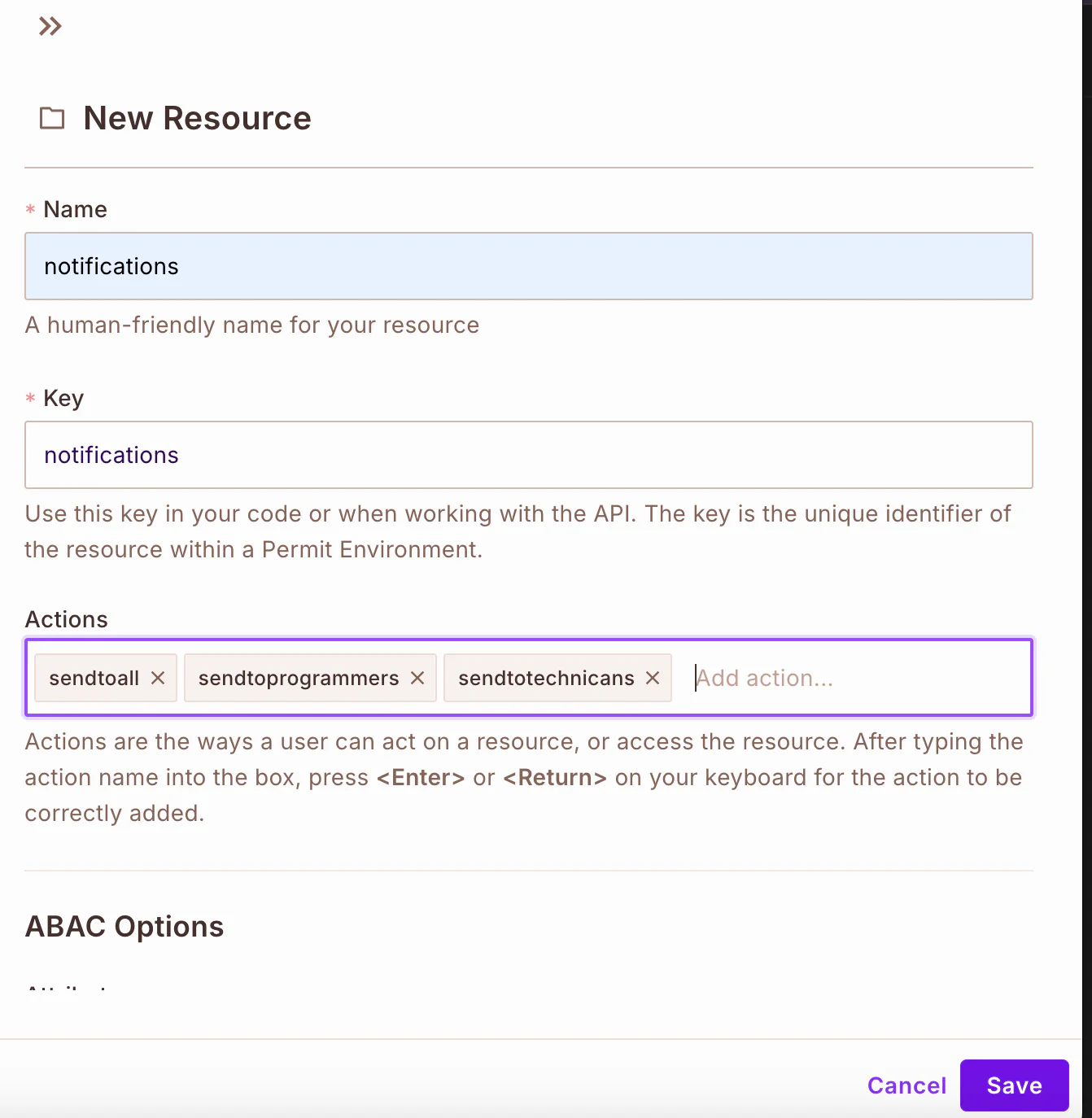Screen dimensions: 1092x1118
Task: Click inside the Actions input area
Action: pos(814,678)
